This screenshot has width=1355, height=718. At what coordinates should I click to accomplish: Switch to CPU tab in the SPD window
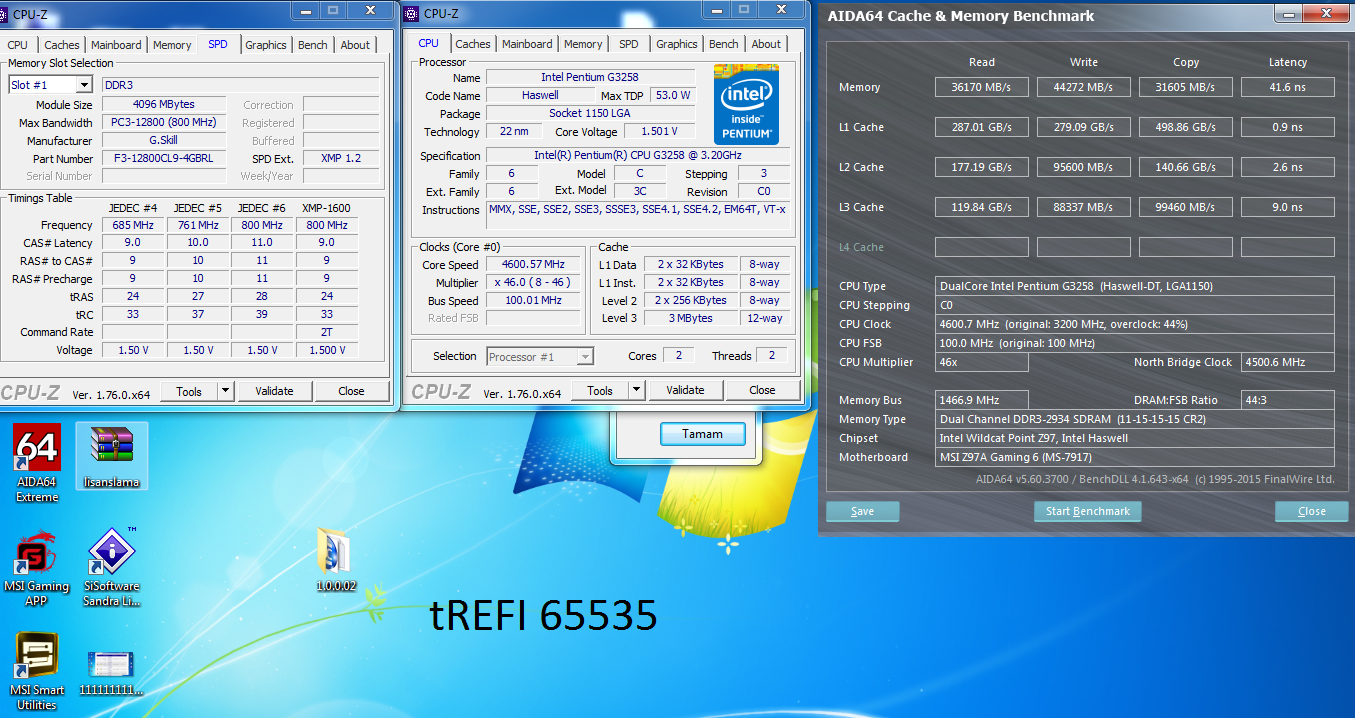click(17, 45)
